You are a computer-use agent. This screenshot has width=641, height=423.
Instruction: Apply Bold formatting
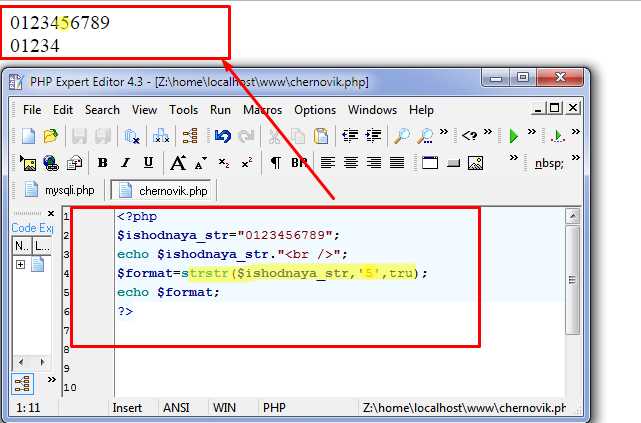pos(103,163)
